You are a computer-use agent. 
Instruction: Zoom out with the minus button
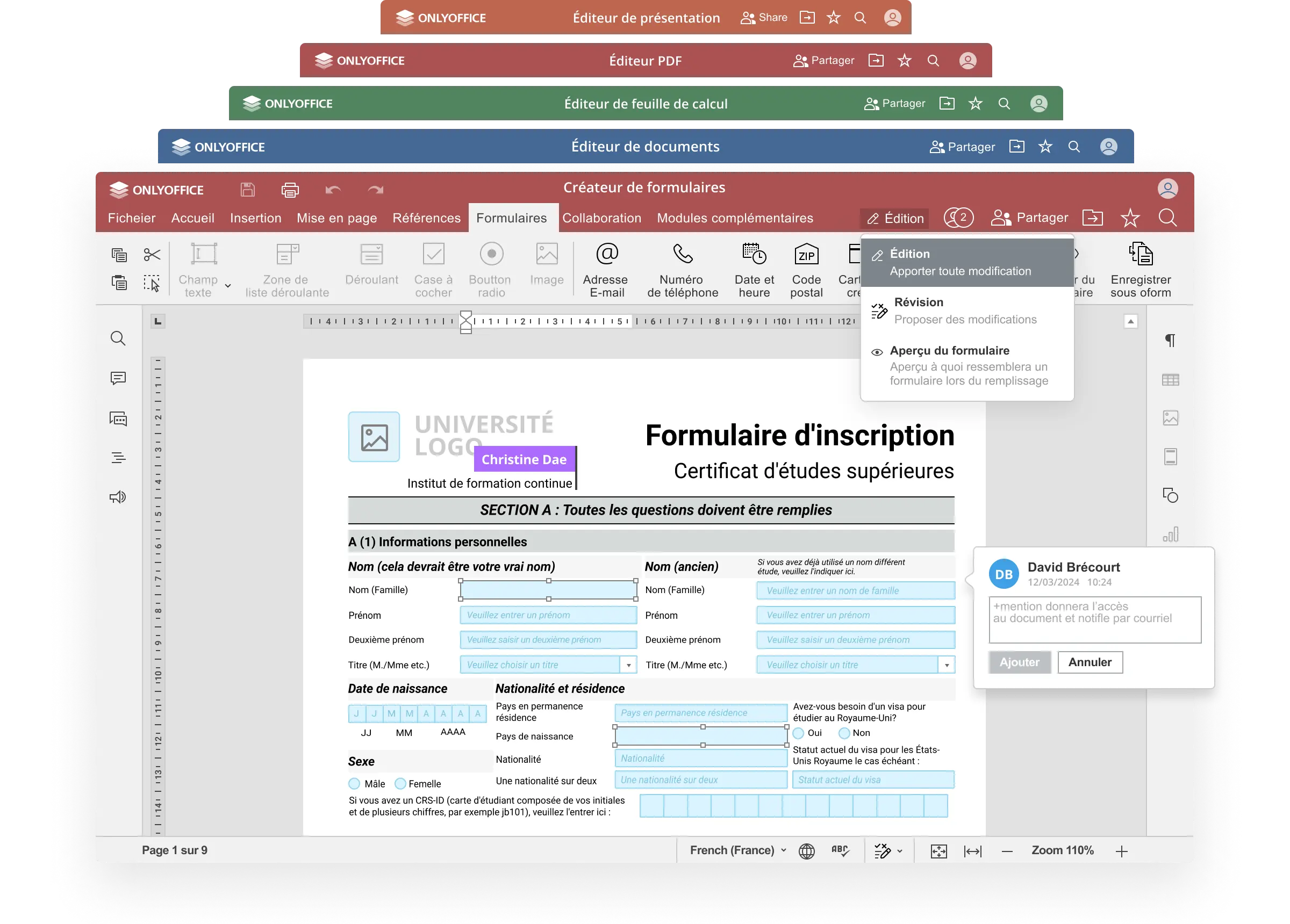click(x=1007, y=851)
